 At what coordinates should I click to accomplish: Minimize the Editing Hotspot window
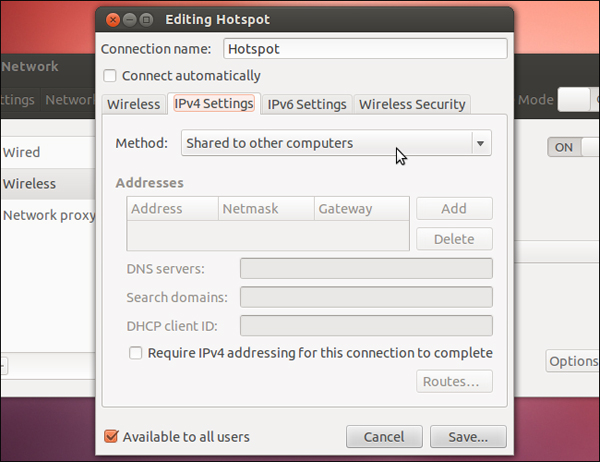(130, 20)
